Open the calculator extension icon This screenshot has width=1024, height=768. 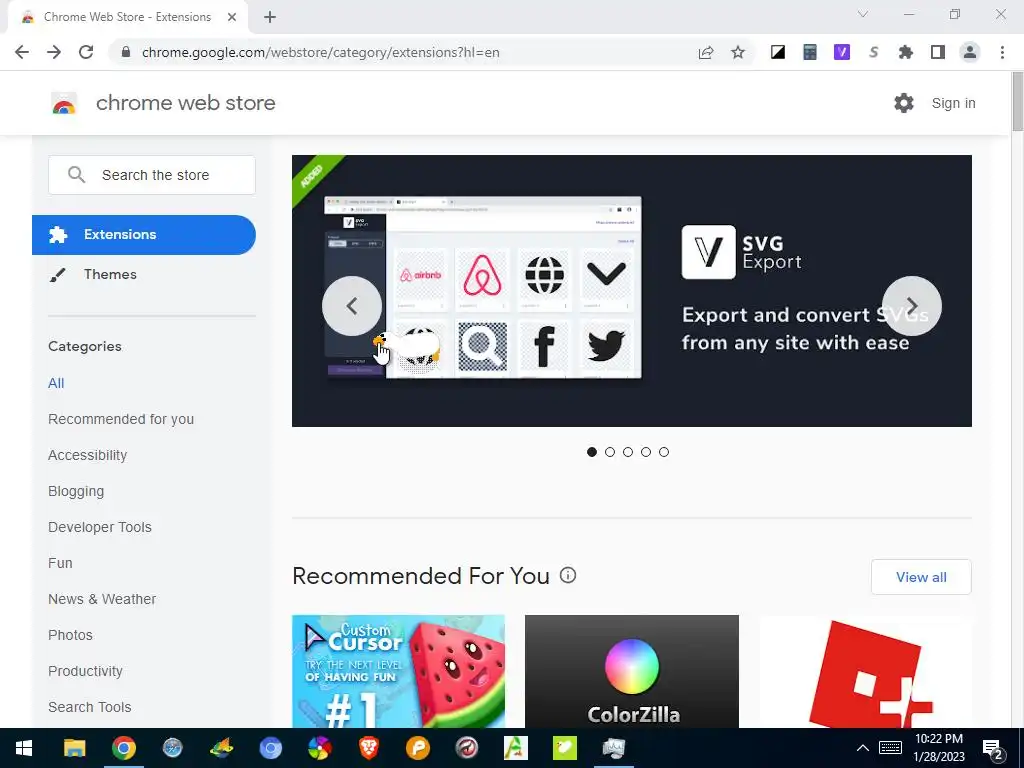810,52
